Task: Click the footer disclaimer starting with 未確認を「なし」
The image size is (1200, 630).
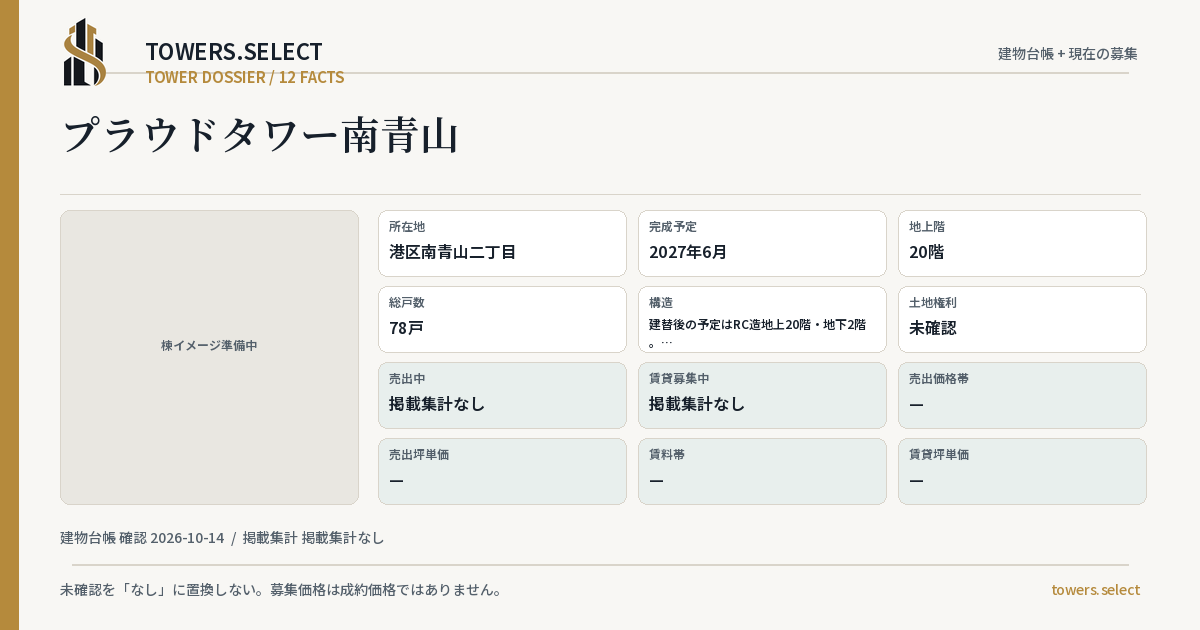Action: coord(281,590)
